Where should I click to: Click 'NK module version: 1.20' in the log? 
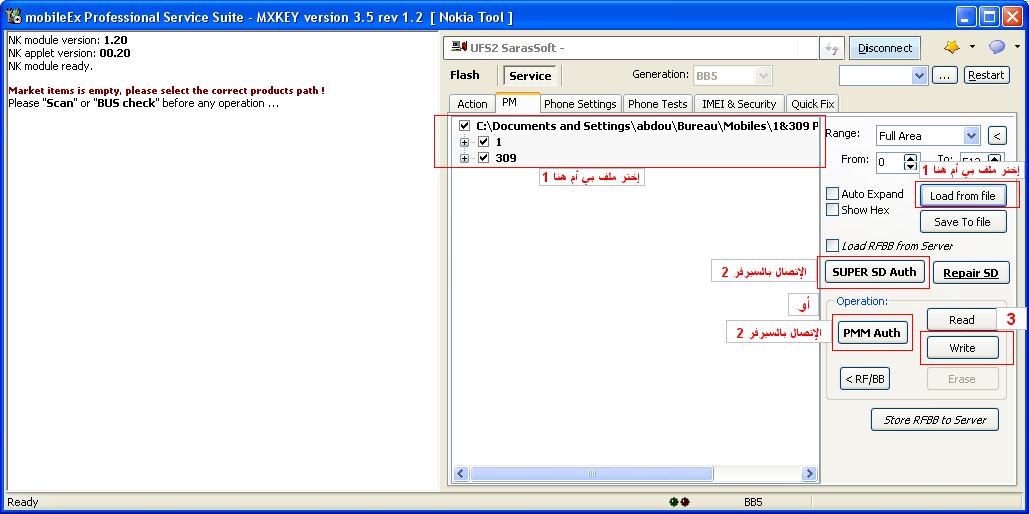(68, 40)
